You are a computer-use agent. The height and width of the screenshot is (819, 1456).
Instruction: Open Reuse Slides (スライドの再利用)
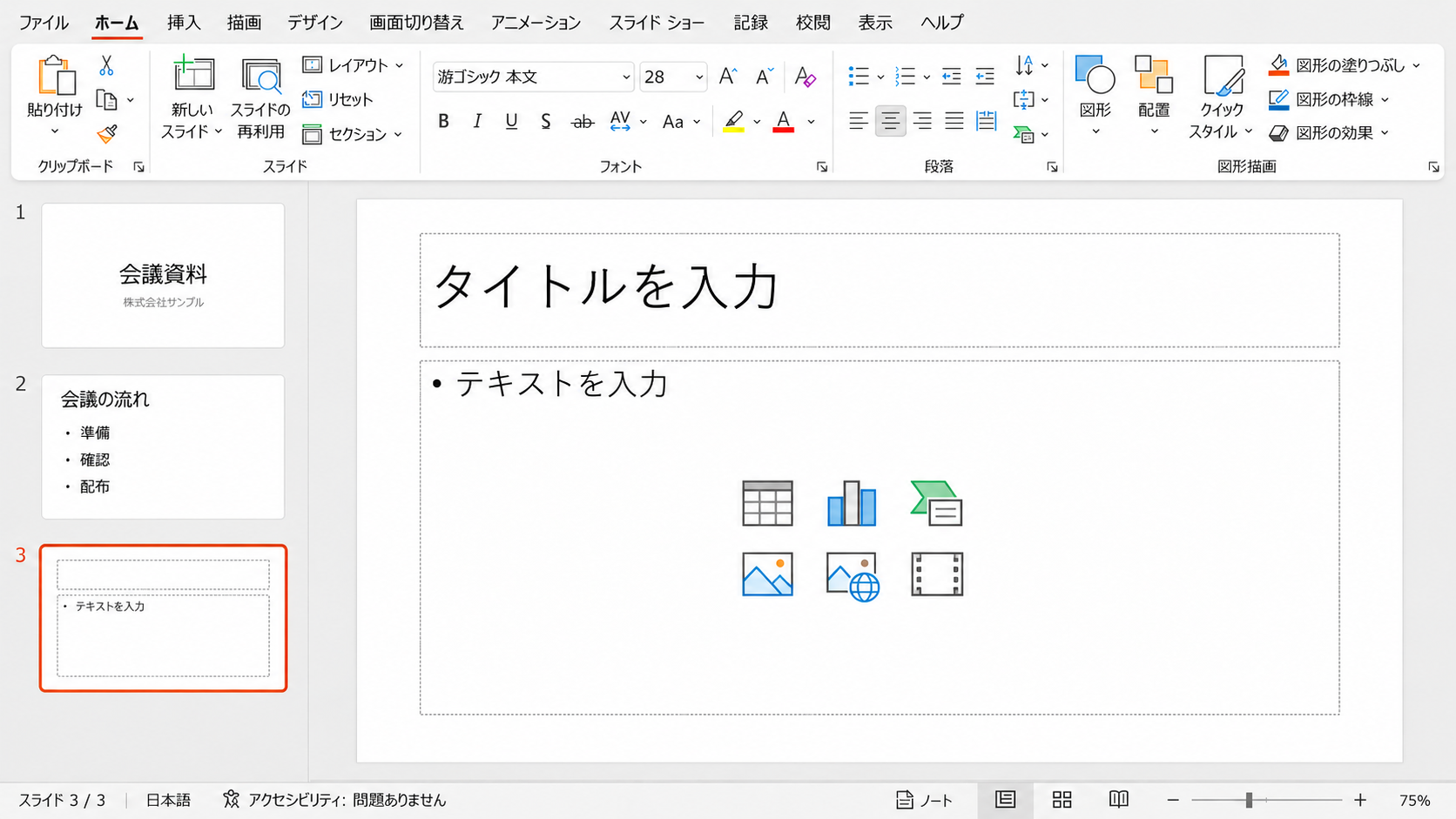[x=260, y=98]
